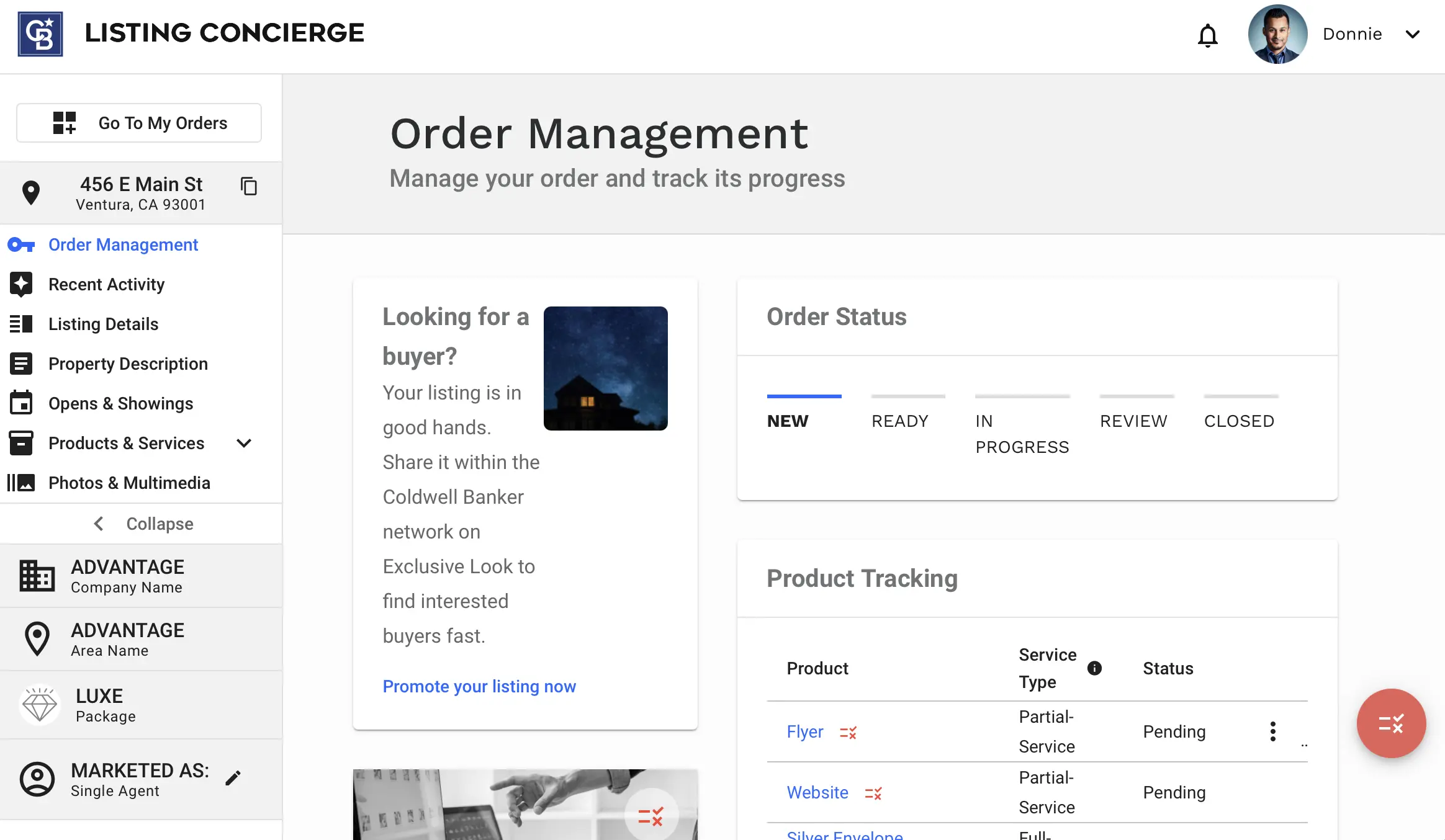Click the Listing Details icon
The image size is (1445, 840).
pyautogui.click(x=22, y=324)
